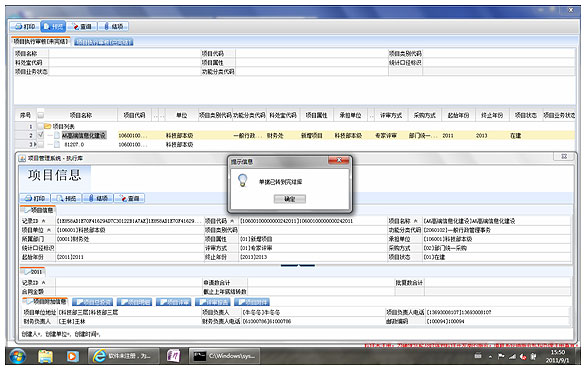Image resolution: width=586 pixels, height=370 pixels.
Task: Tick the checkbox for row 3
Action: coord(40,144)
